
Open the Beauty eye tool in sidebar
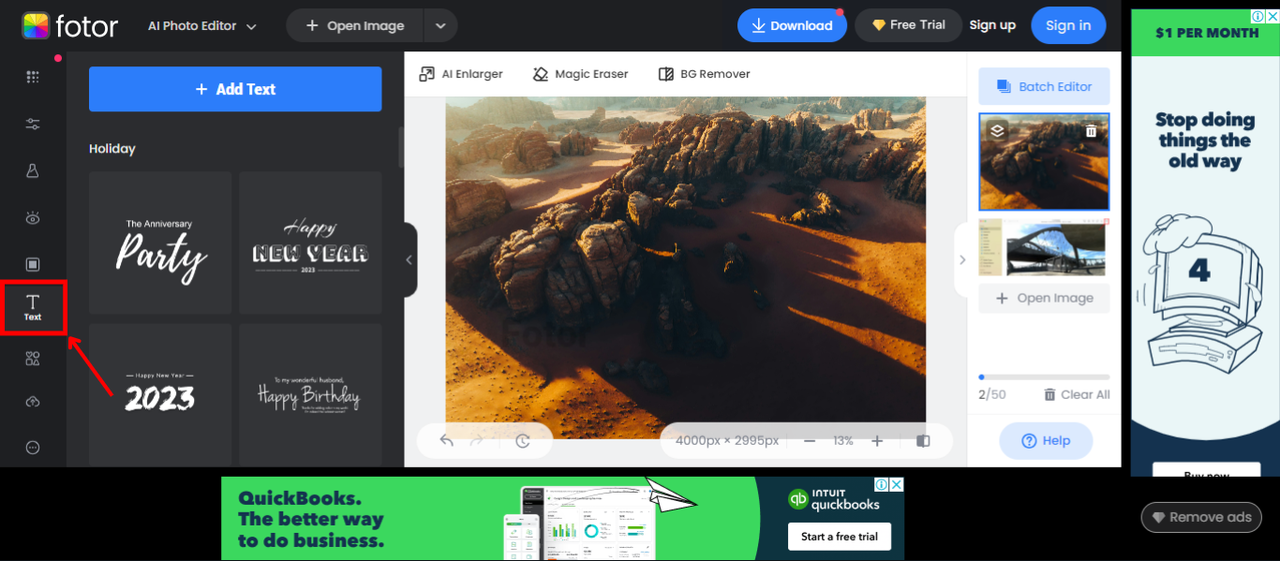pyautogui.click(x=33, y=217)
